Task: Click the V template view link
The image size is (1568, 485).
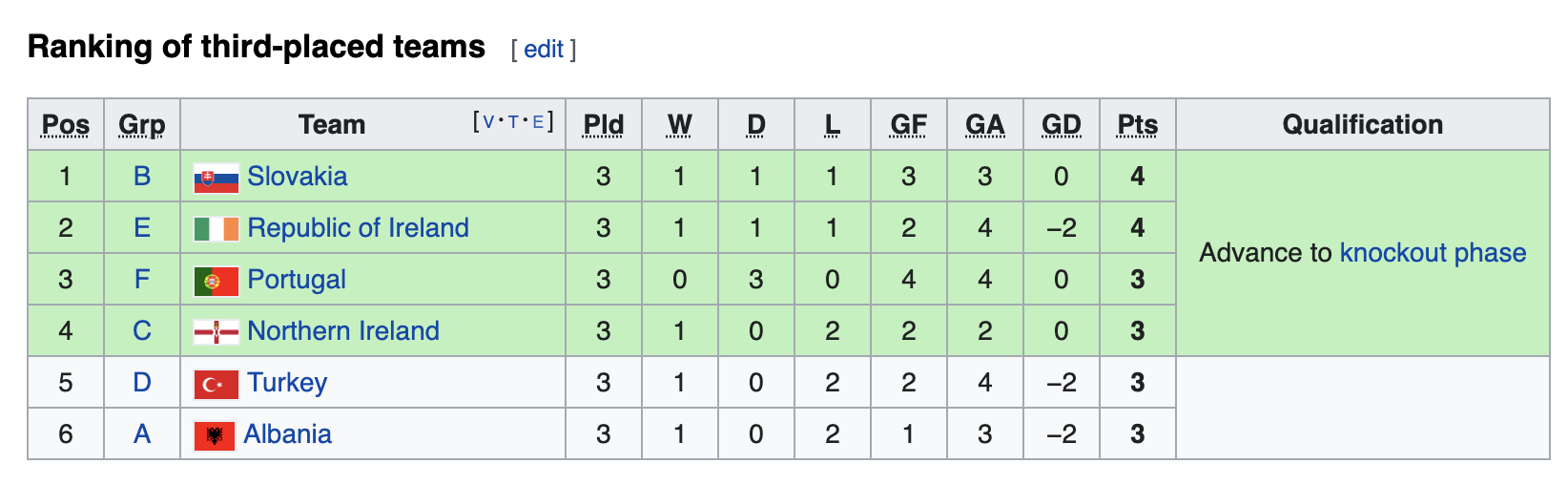Action: tap(489, 122)
